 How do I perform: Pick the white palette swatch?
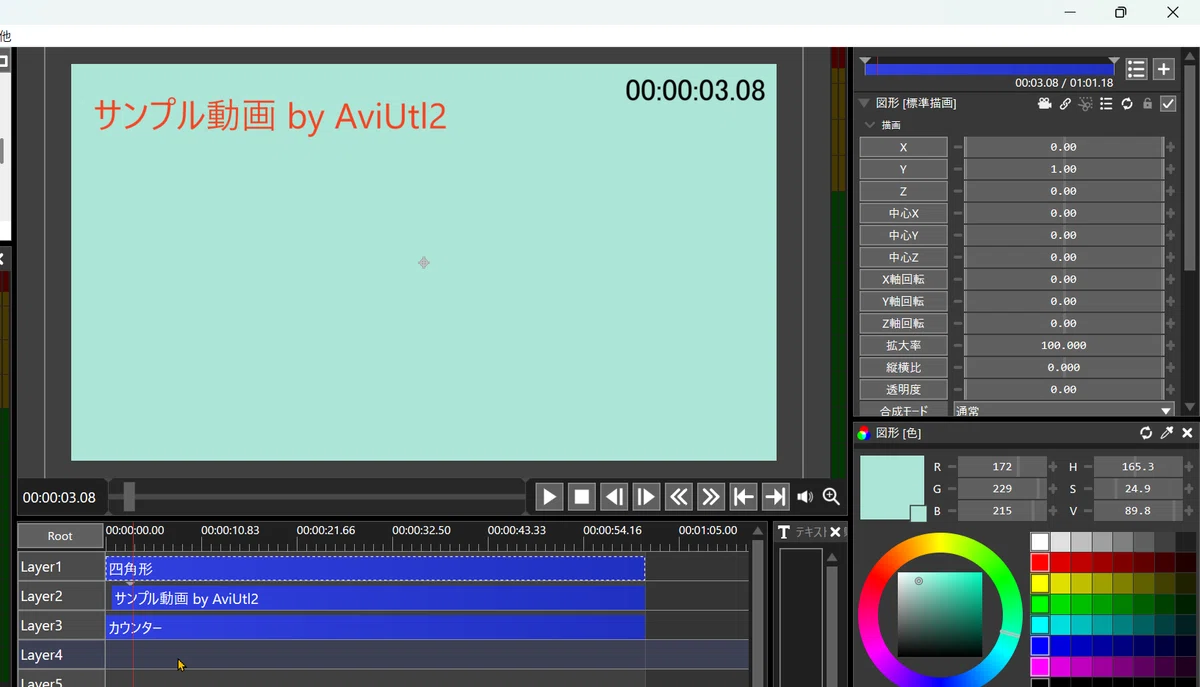point(1040,542)
